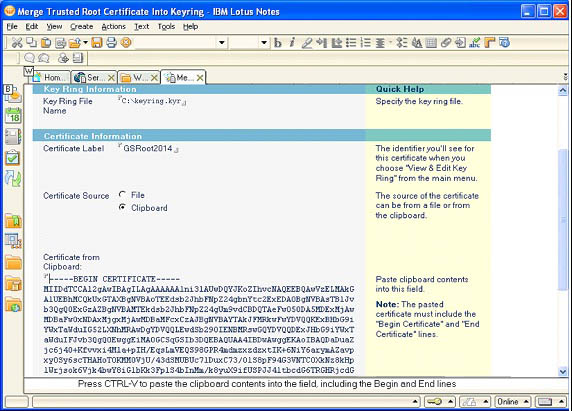The width and height of the screenshot is (572, 411).
Task: Open the Tools menu
Action: coord(166,27)
